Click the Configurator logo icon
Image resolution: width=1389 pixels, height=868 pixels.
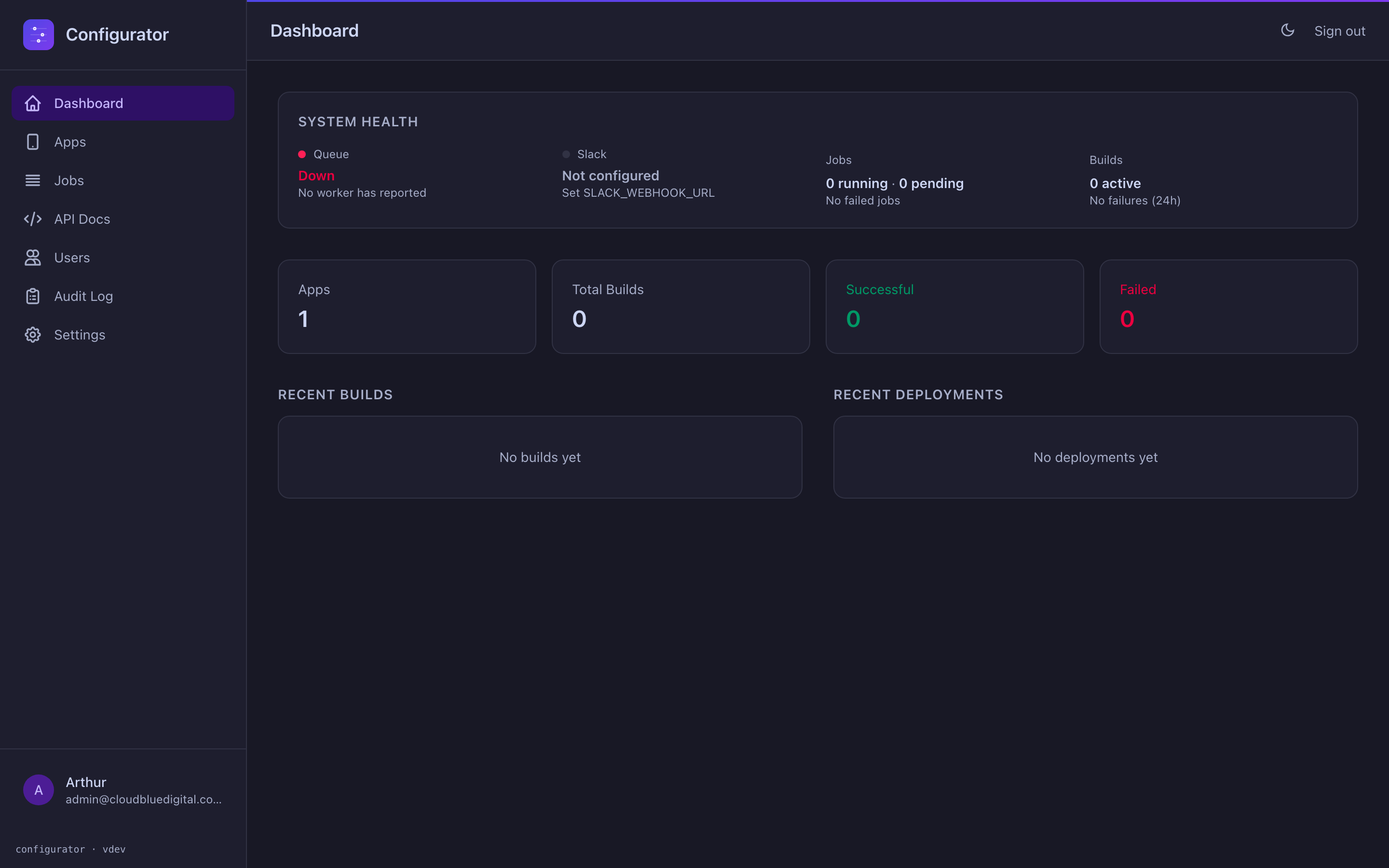point(39,34)
